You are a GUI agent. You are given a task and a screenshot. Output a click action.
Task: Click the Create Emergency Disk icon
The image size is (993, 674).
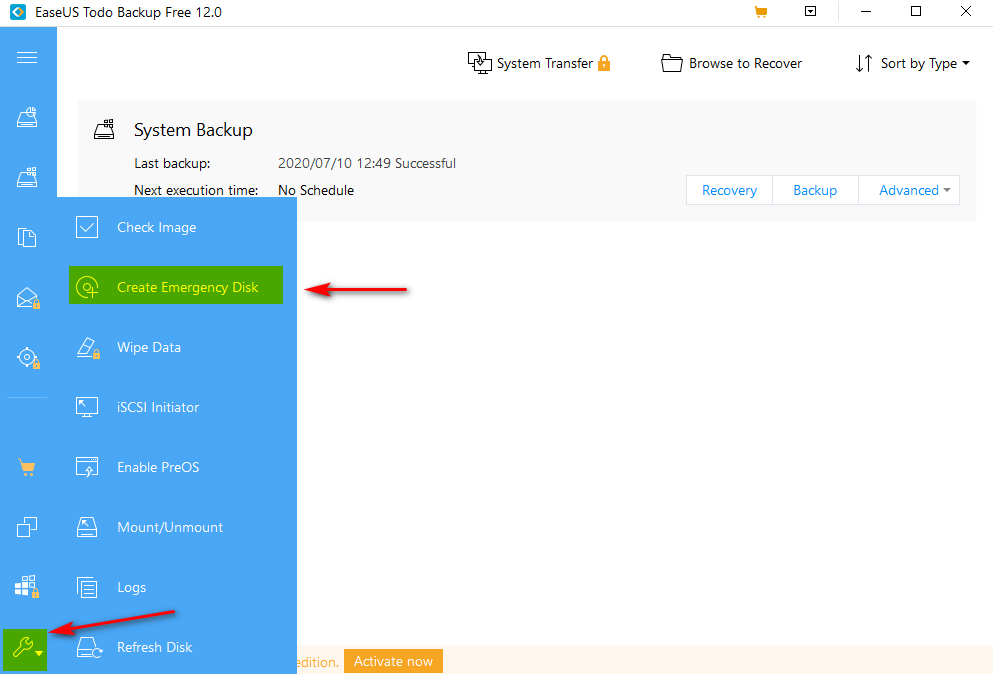[87, 287]
